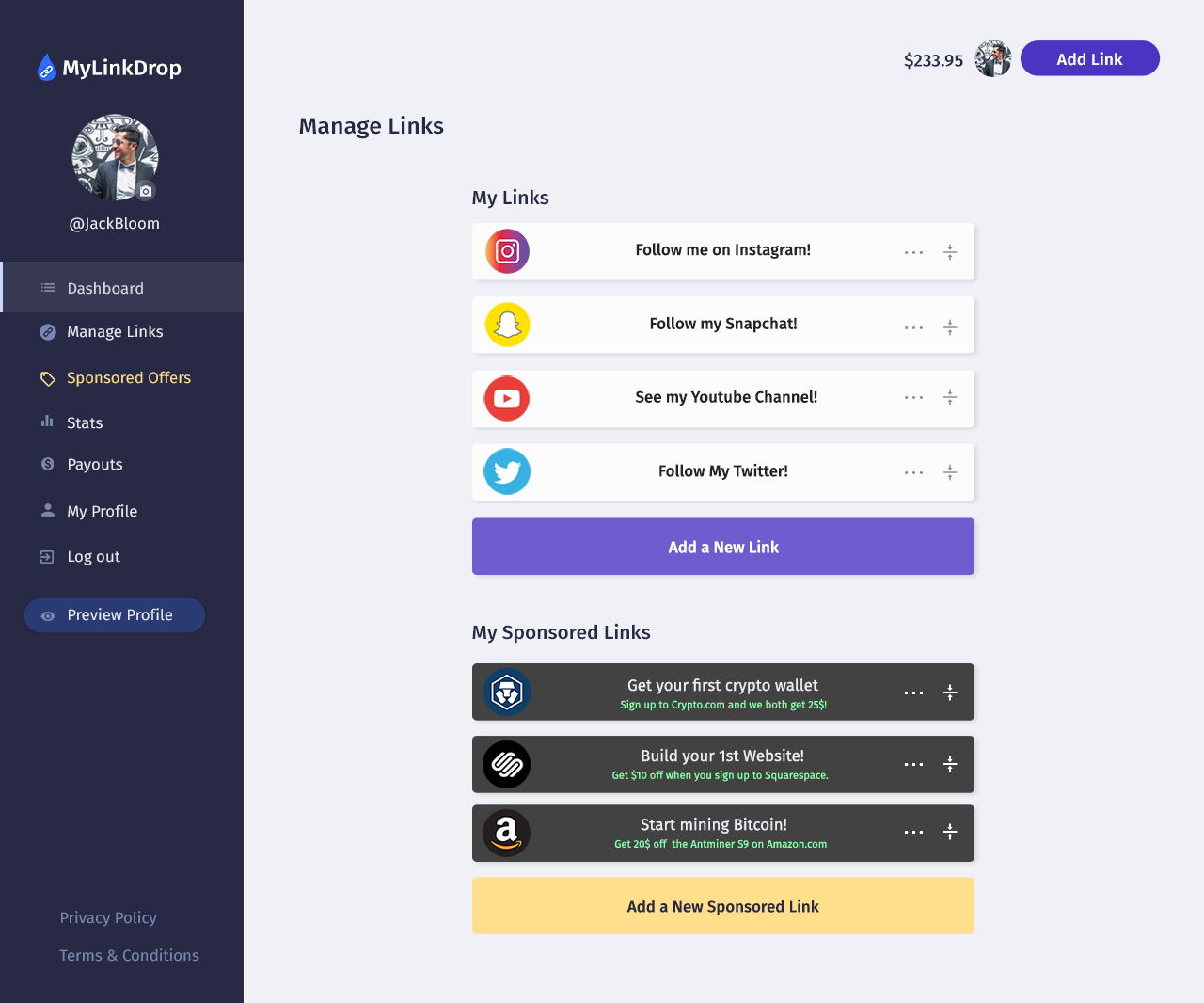Click 'Follow my Snapchat!' text

point(723,324)
